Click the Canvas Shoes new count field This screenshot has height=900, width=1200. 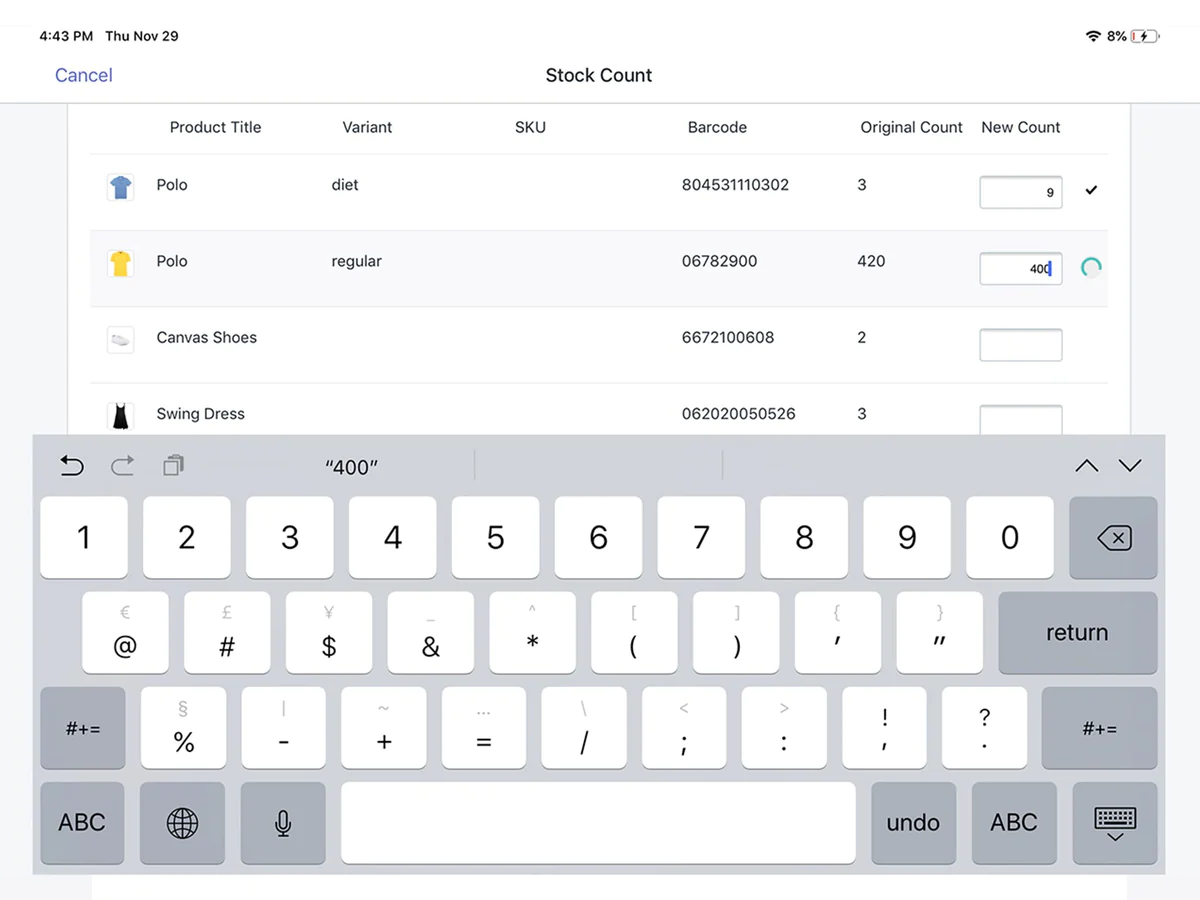click(x=1020, y=345)
